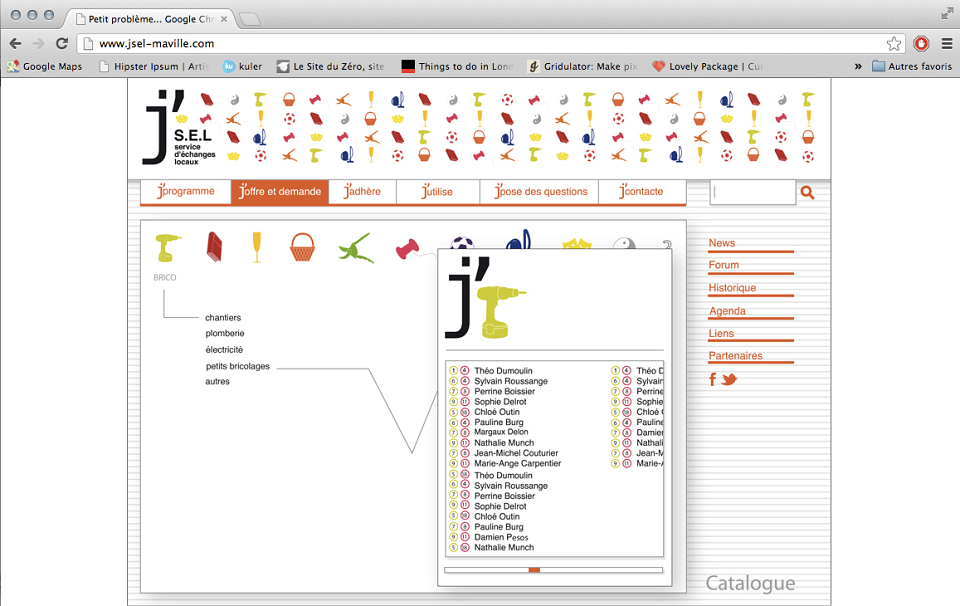Click the orange search magnifier icon
The height and width of the screenshot is (606, 960).
click(x=808, y=192)
